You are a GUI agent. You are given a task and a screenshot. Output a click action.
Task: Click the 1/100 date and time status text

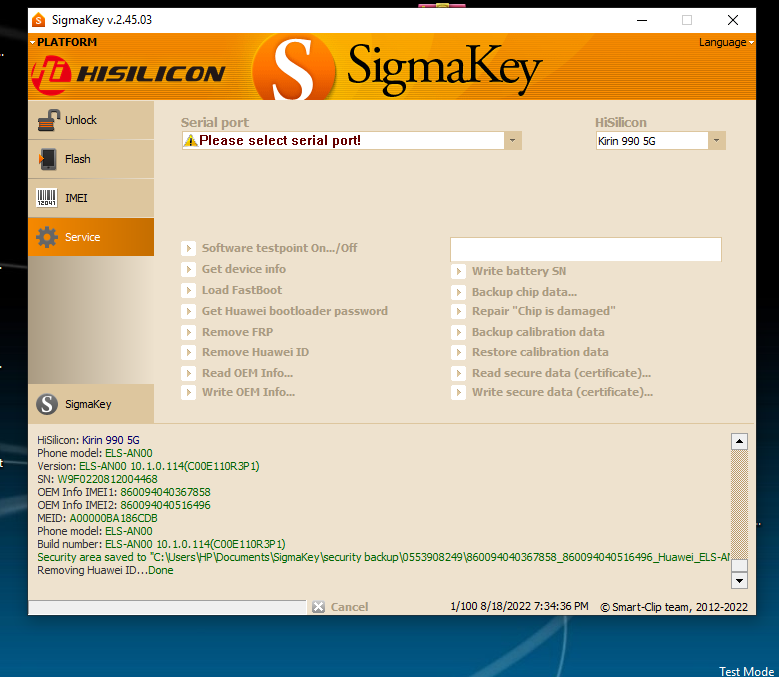coord(519,606)
